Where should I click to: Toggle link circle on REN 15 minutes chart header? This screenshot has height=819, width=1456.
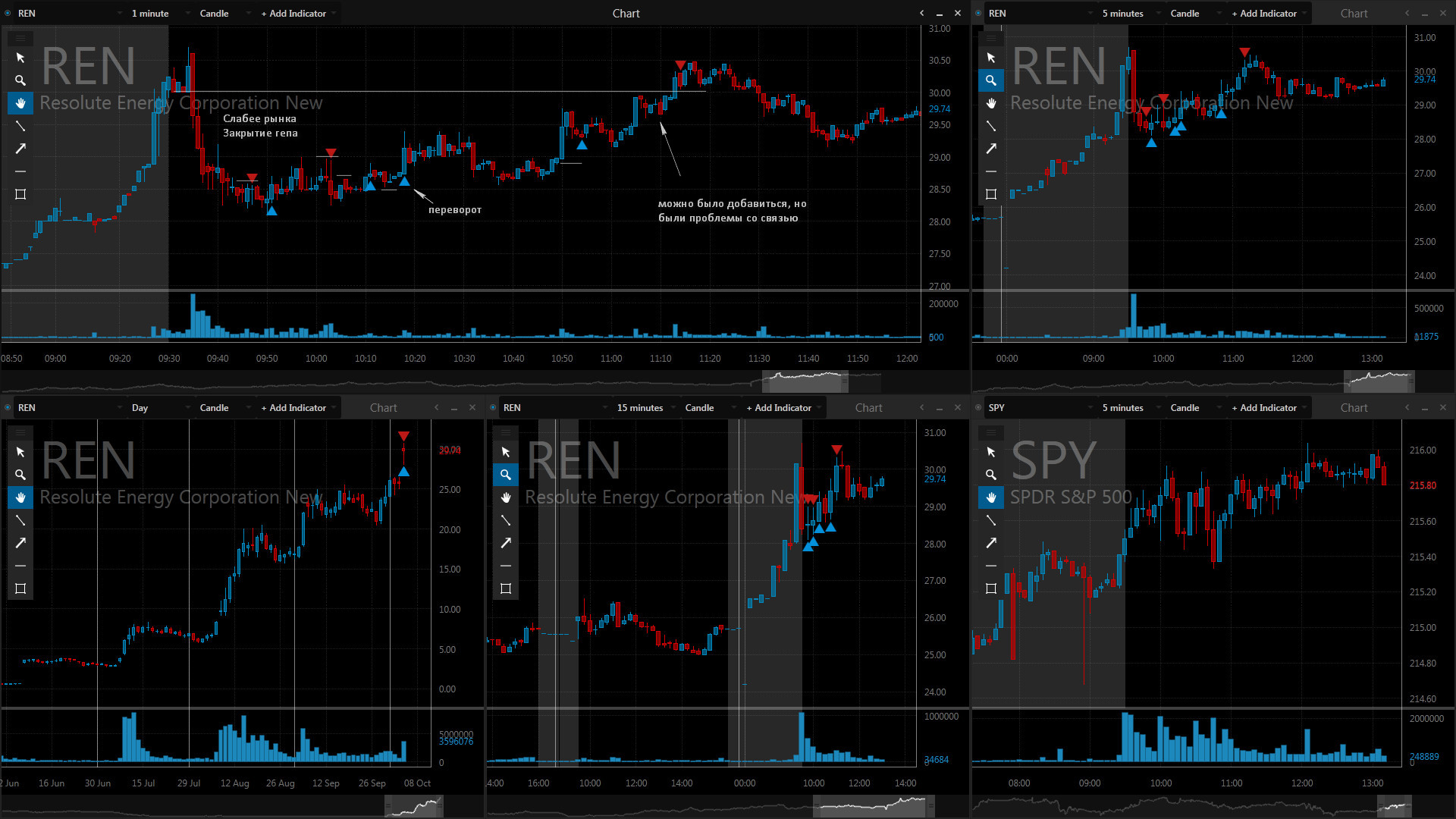click(493, 408)
